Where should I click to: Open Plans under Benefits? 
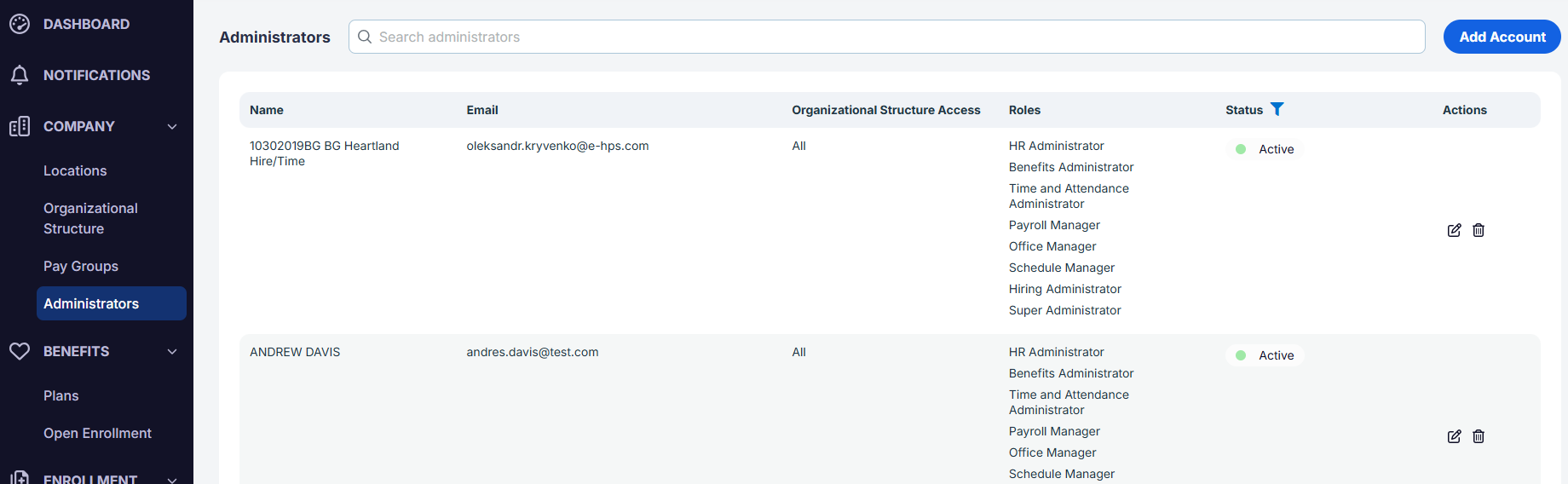click(61, 395)
